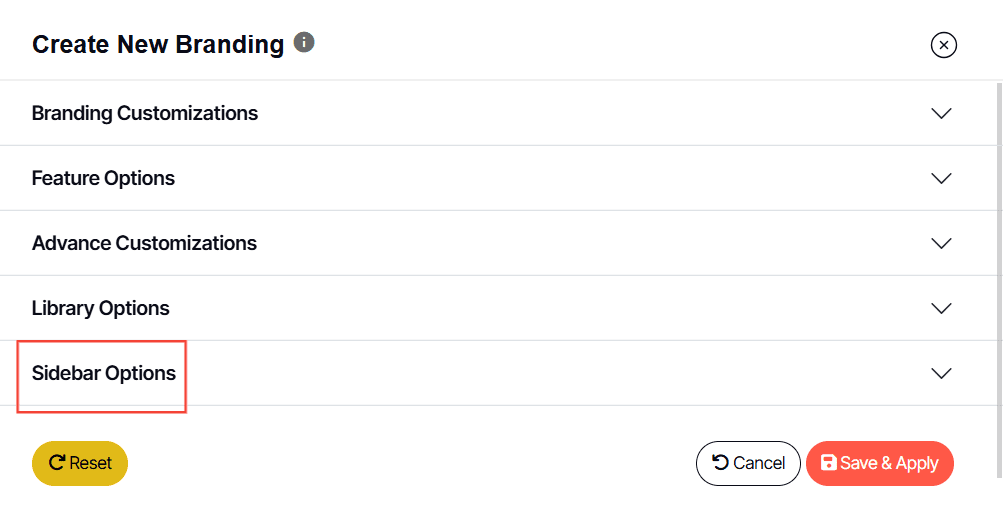Open the Advance Customizations section label
The image size is (1003, 530).
pyautogui.click(x=144, y=243)
